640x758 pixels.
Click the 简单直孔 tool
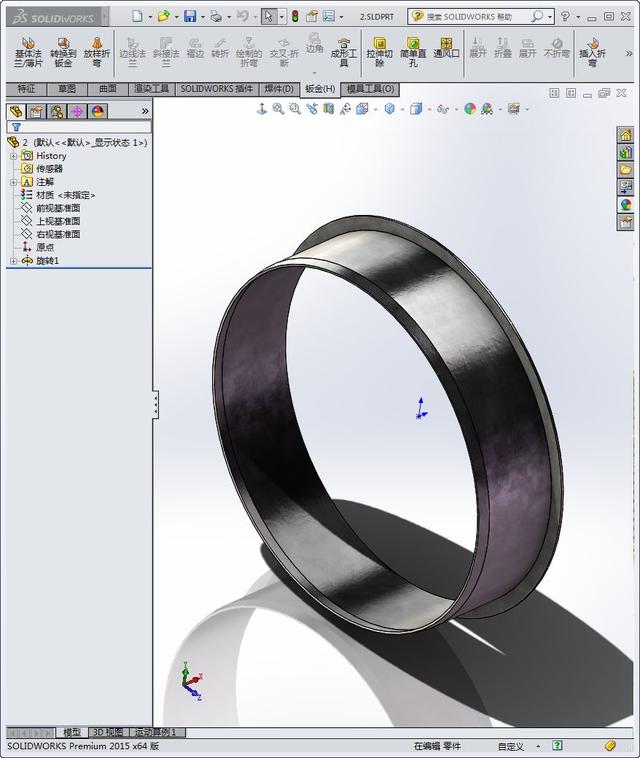tap(413, 52)
